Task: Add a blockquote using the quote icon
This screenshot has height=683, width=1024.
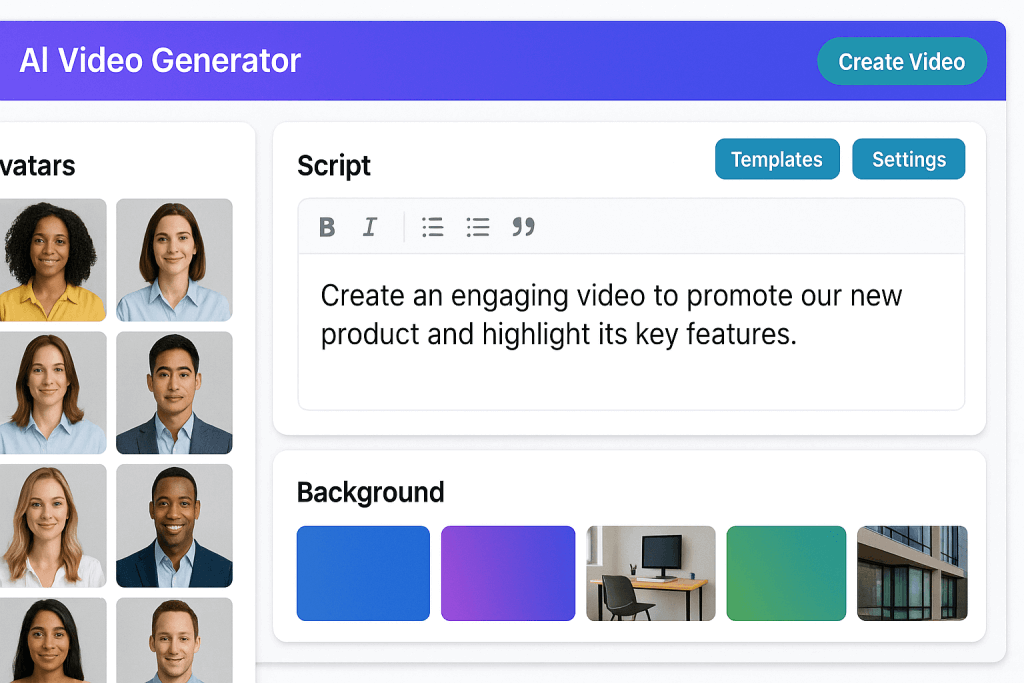Action: coord(523,228)
